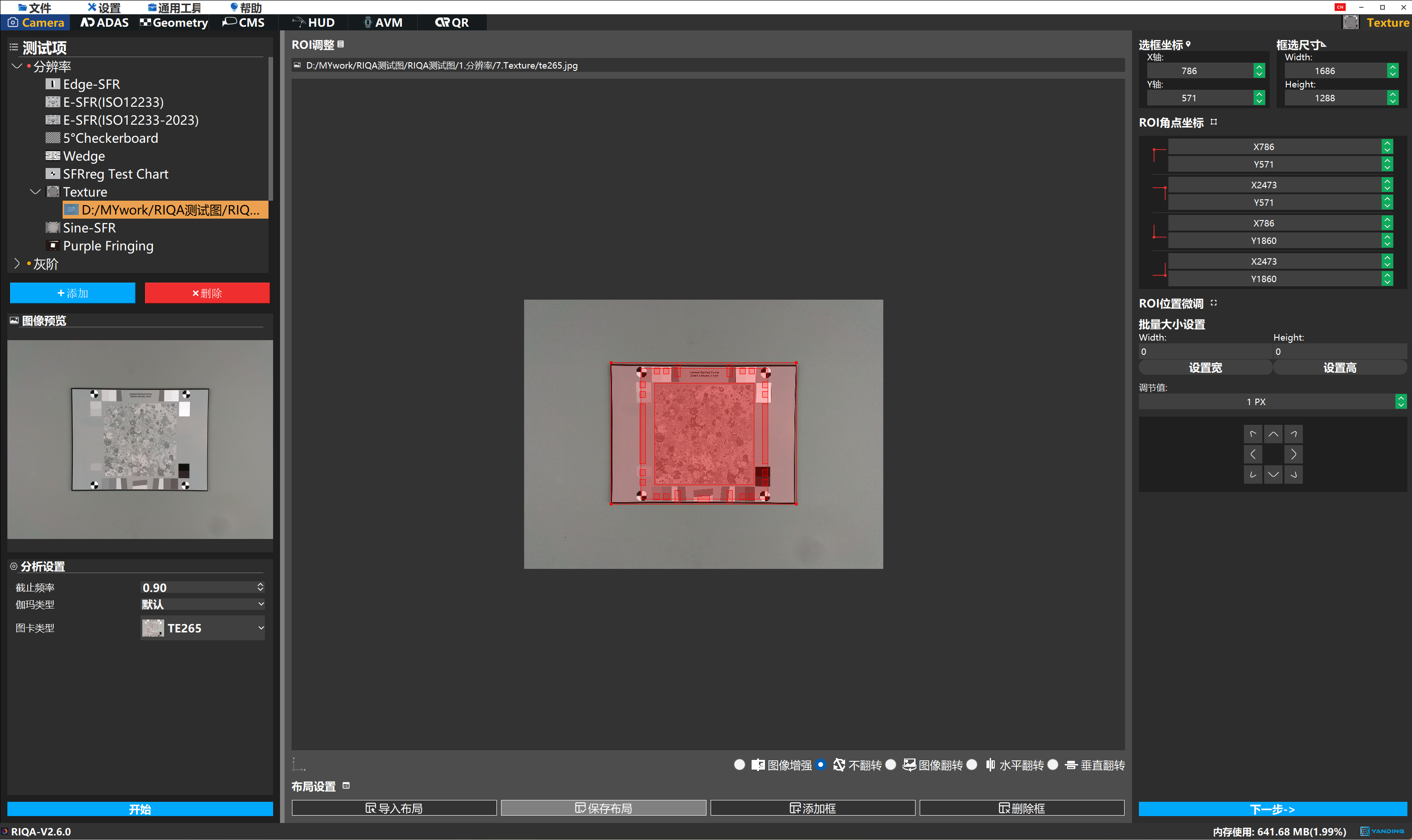
Task: Open the 伽玛类型 dropdown
Action: 202,604
